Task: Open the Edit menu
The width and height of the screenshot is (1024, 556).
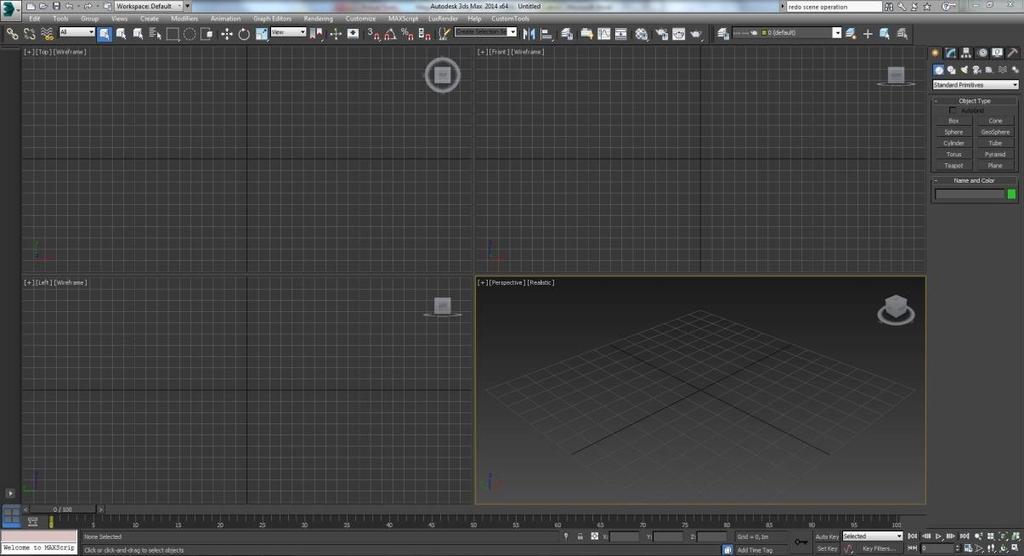Action: coord(35,19)
